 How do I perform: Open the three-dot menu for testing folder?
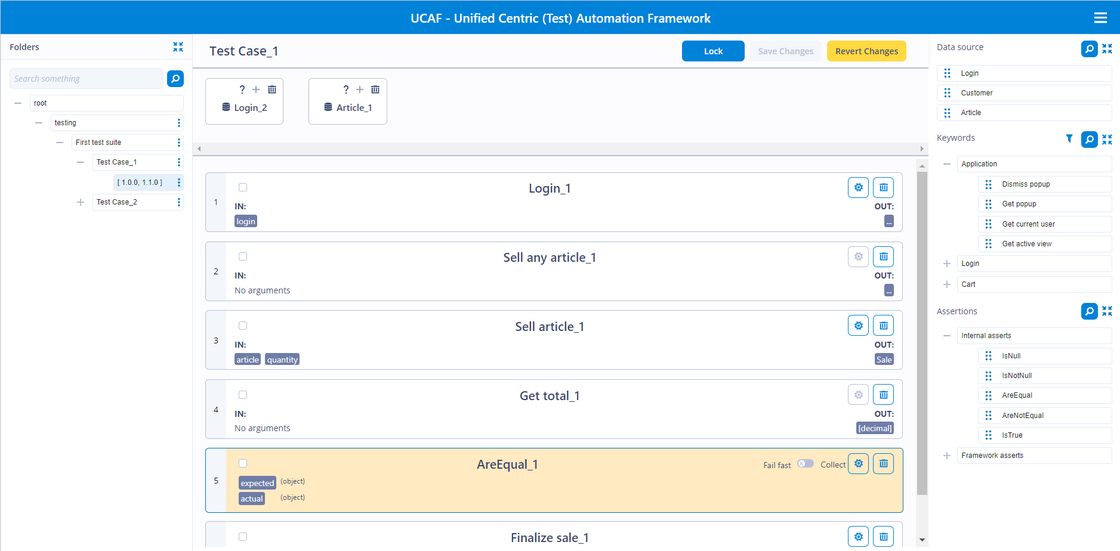(179, 123)
